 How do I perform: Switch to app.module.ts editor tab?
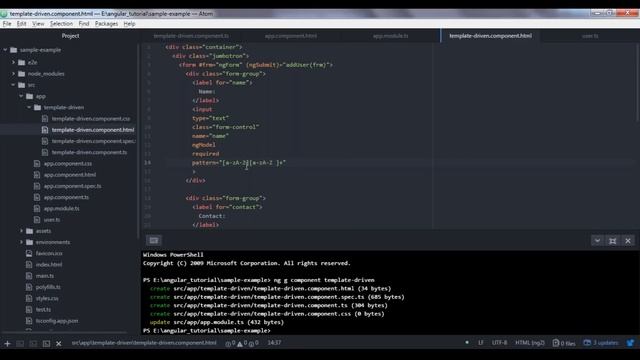[390, 36]
